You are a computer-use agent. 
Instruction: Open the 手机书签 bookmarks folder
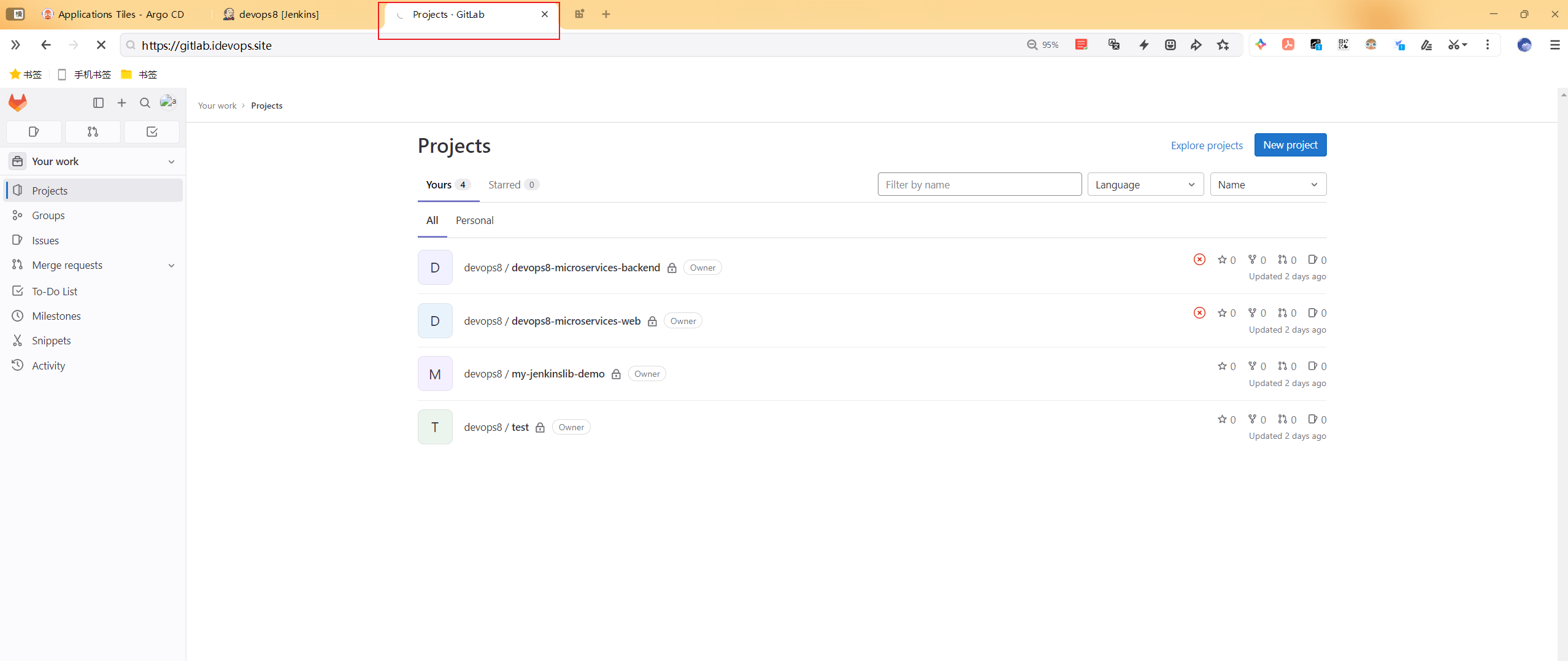85,74
